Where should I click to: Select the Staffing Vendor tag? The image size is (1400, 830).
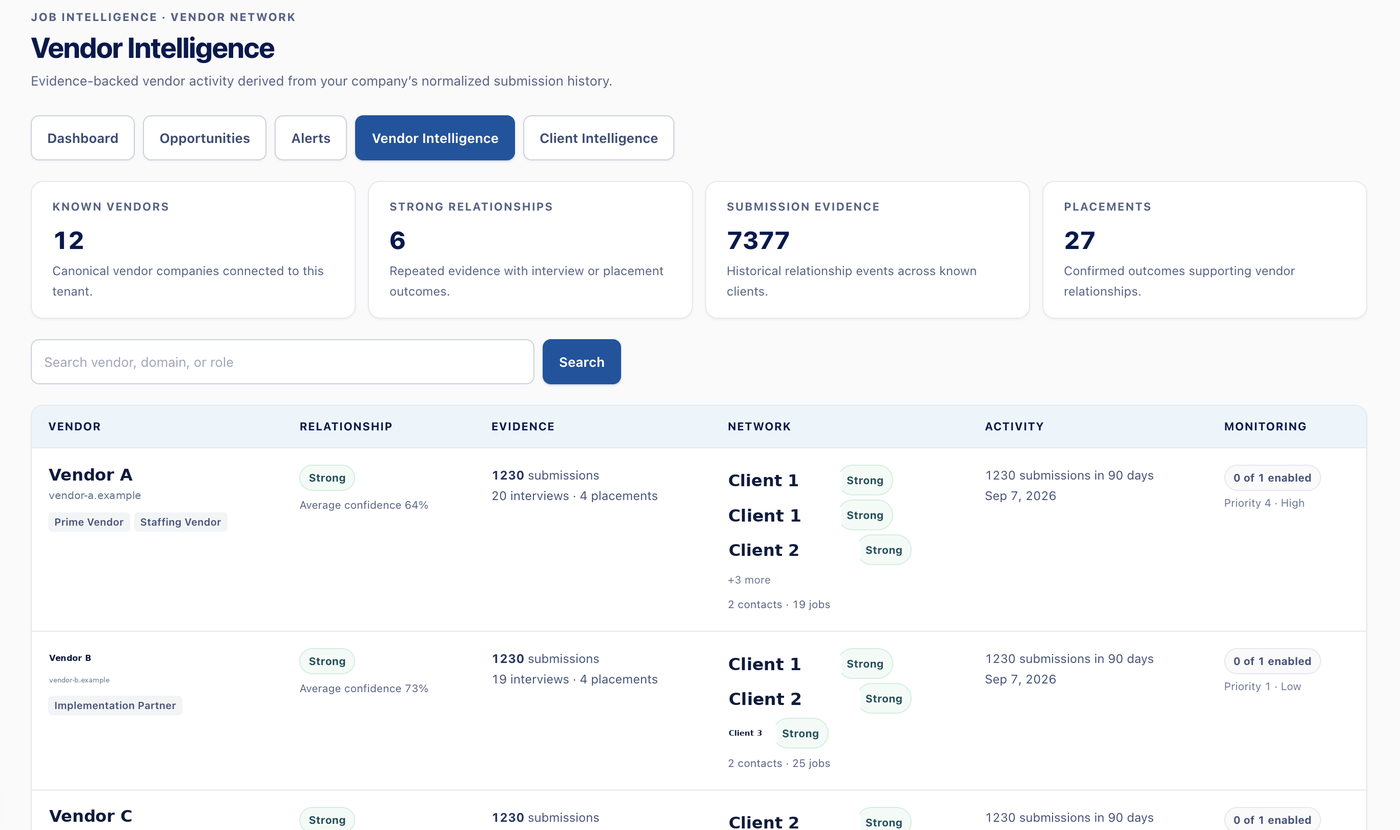pos(181,522)
